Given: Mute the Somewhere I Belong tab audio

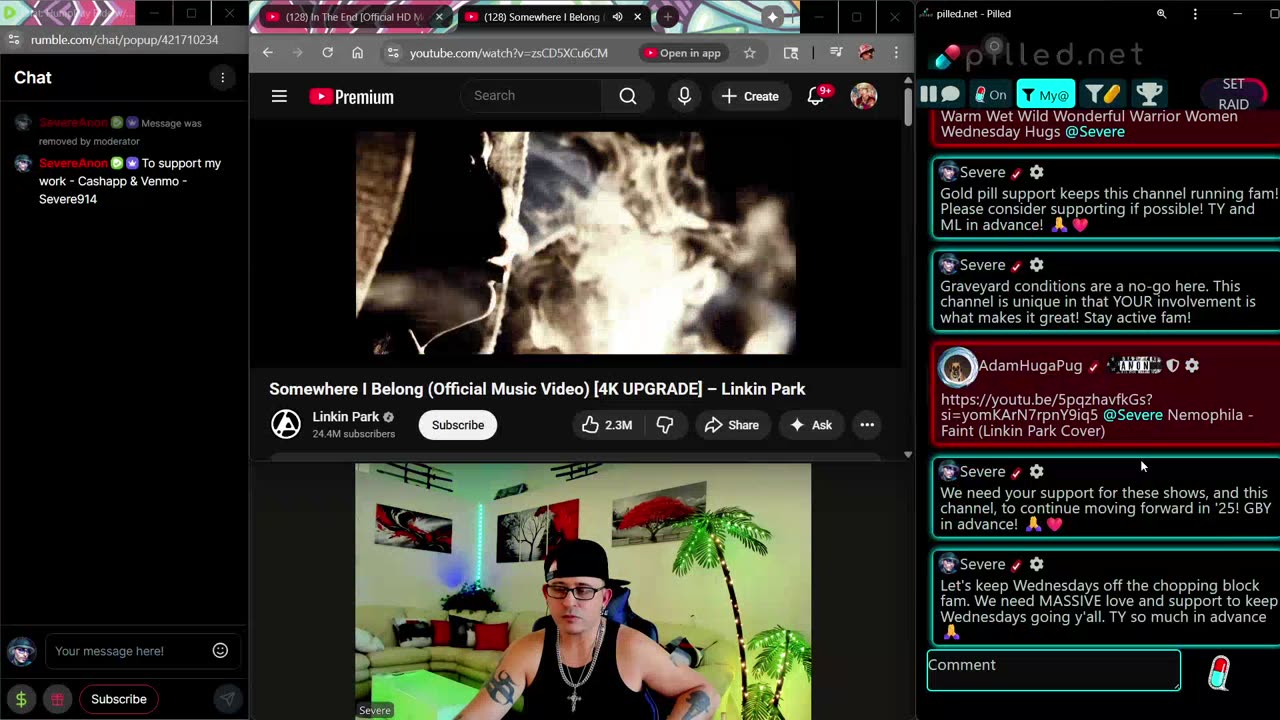Looking at the screenshot, I should (x=617, y=17).
